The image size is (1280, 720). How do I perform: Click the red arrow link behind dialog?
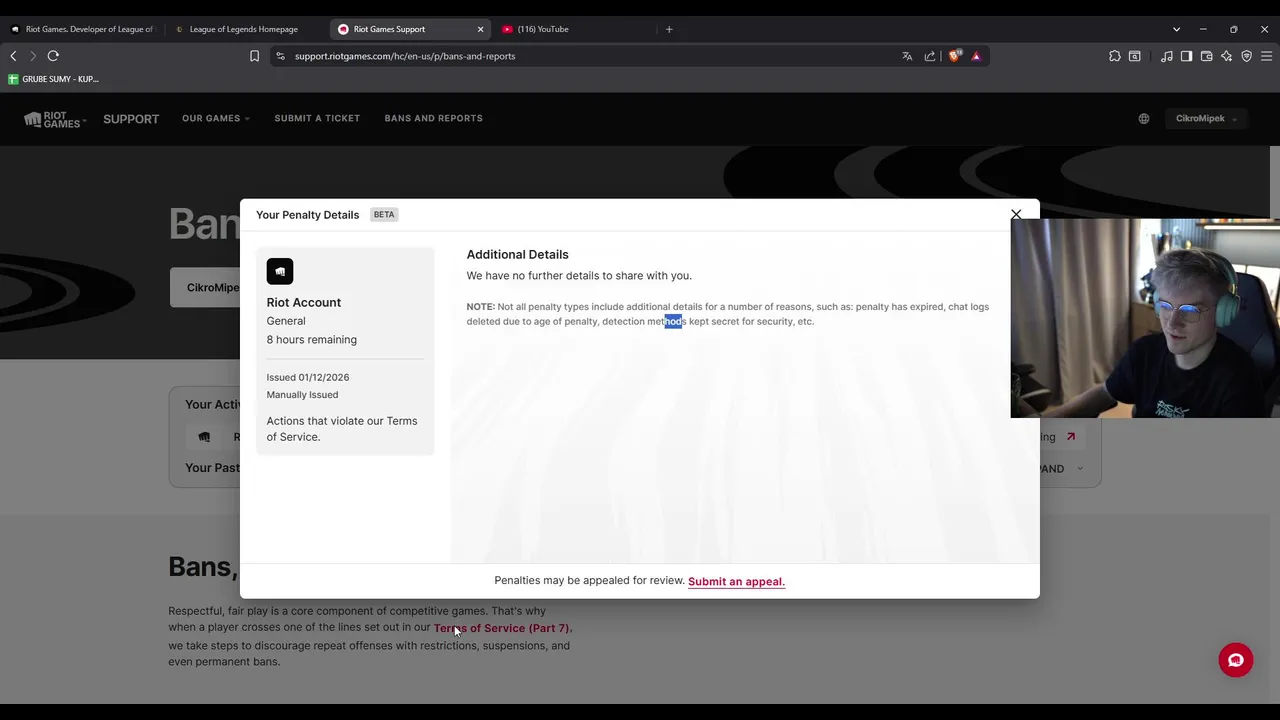[1070, 437]
